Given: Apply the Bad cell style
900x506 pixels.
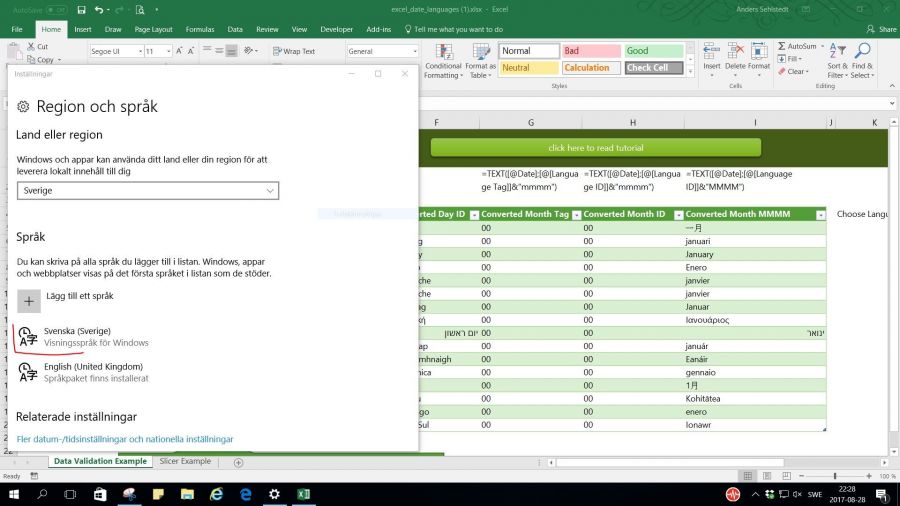Looking at the screenshot, I should [x=591, y=51].
